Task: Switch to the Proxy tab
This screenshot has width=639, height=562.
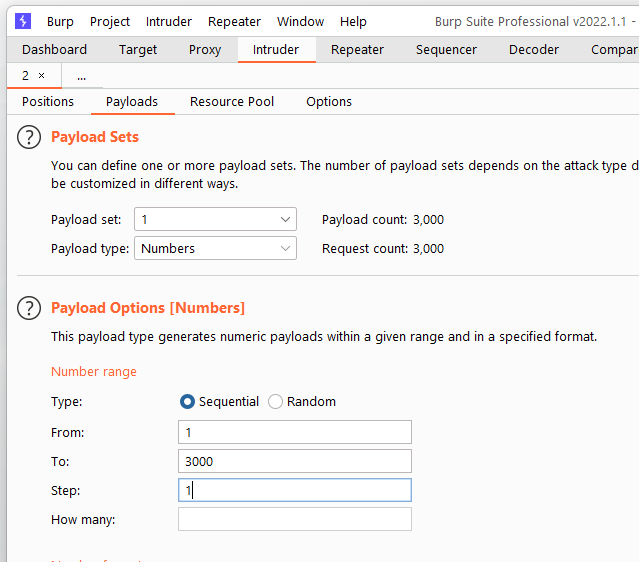Action: (205, 50)
